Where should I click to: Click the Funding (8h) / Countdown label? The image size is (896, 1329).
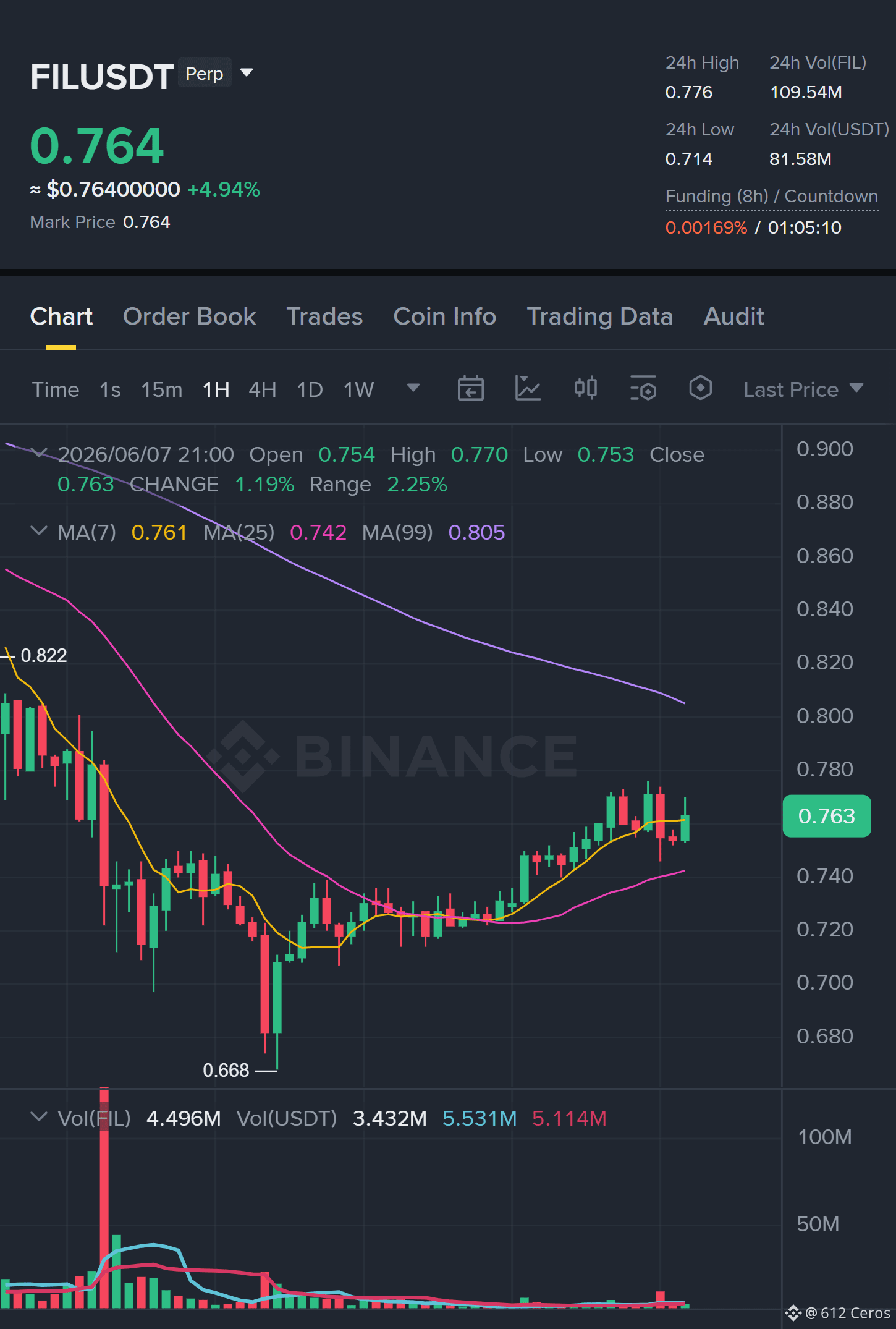click(x=771, y=196)
